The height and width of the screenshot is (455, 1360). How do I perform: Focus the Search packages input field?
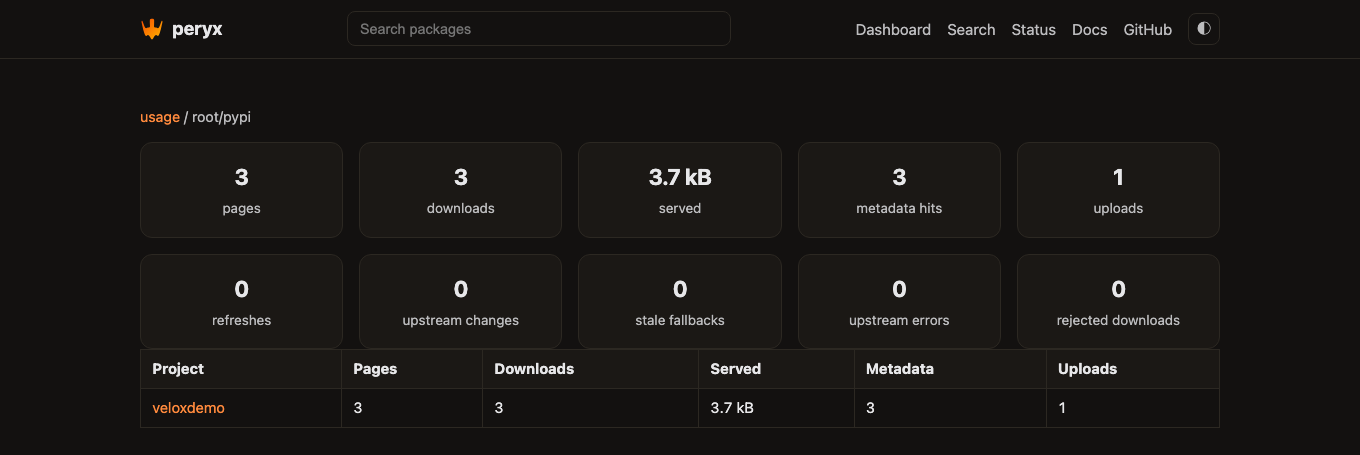click(539, 29)
